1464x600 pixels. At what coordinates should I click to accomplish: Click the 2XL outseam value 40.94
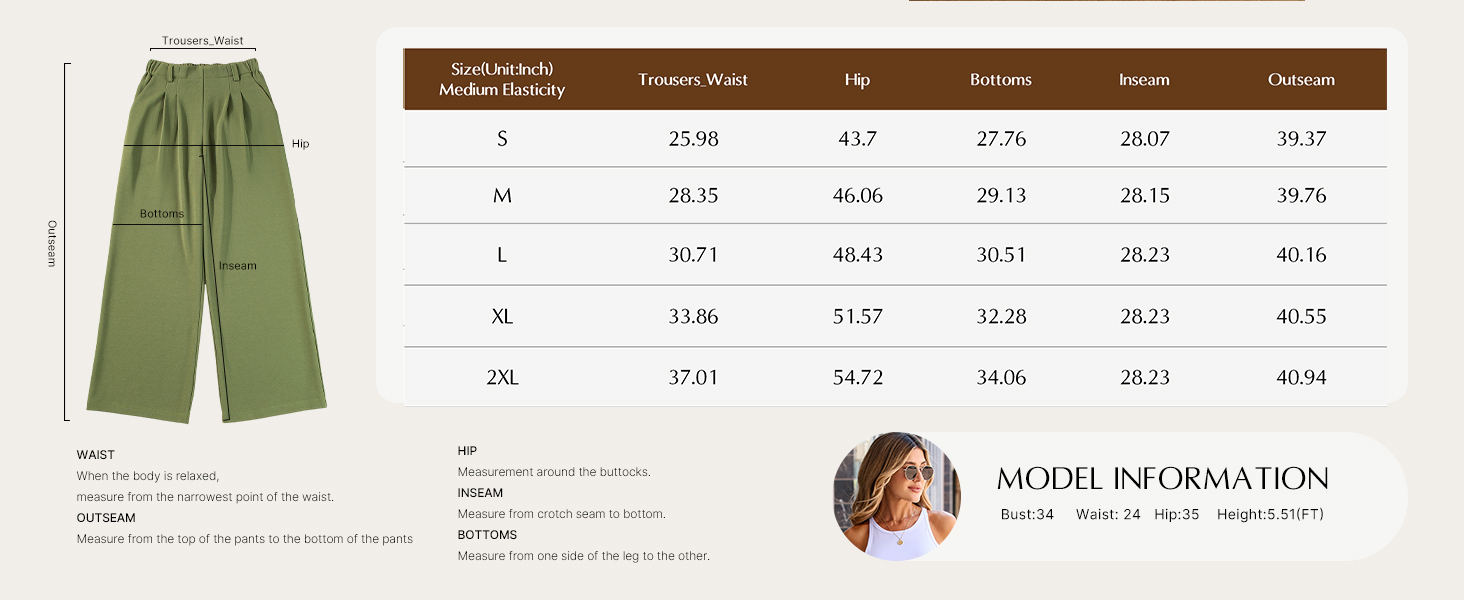pos(1301,378)
